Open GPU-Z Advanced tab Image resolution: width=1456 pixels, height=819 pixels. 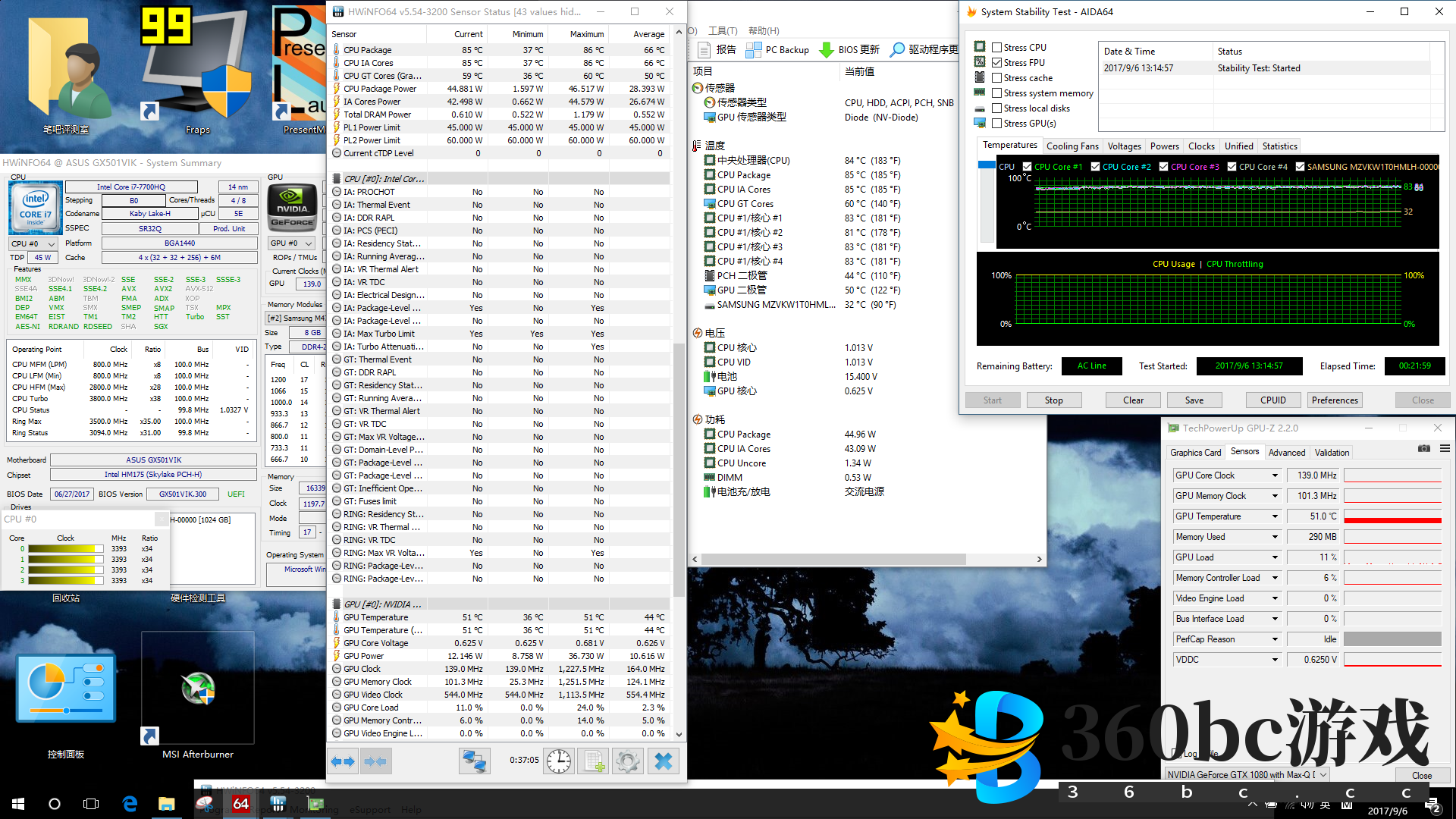pyautogui.click(x=1286, y=452)
